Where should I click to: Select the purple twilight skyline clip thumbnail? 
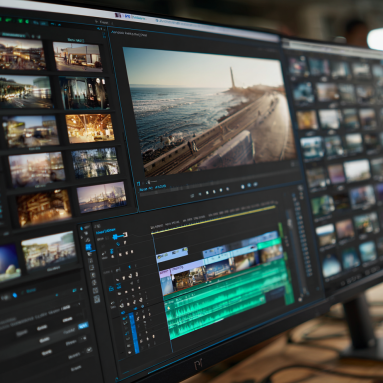pyautogui.click(x=102, y=197)
